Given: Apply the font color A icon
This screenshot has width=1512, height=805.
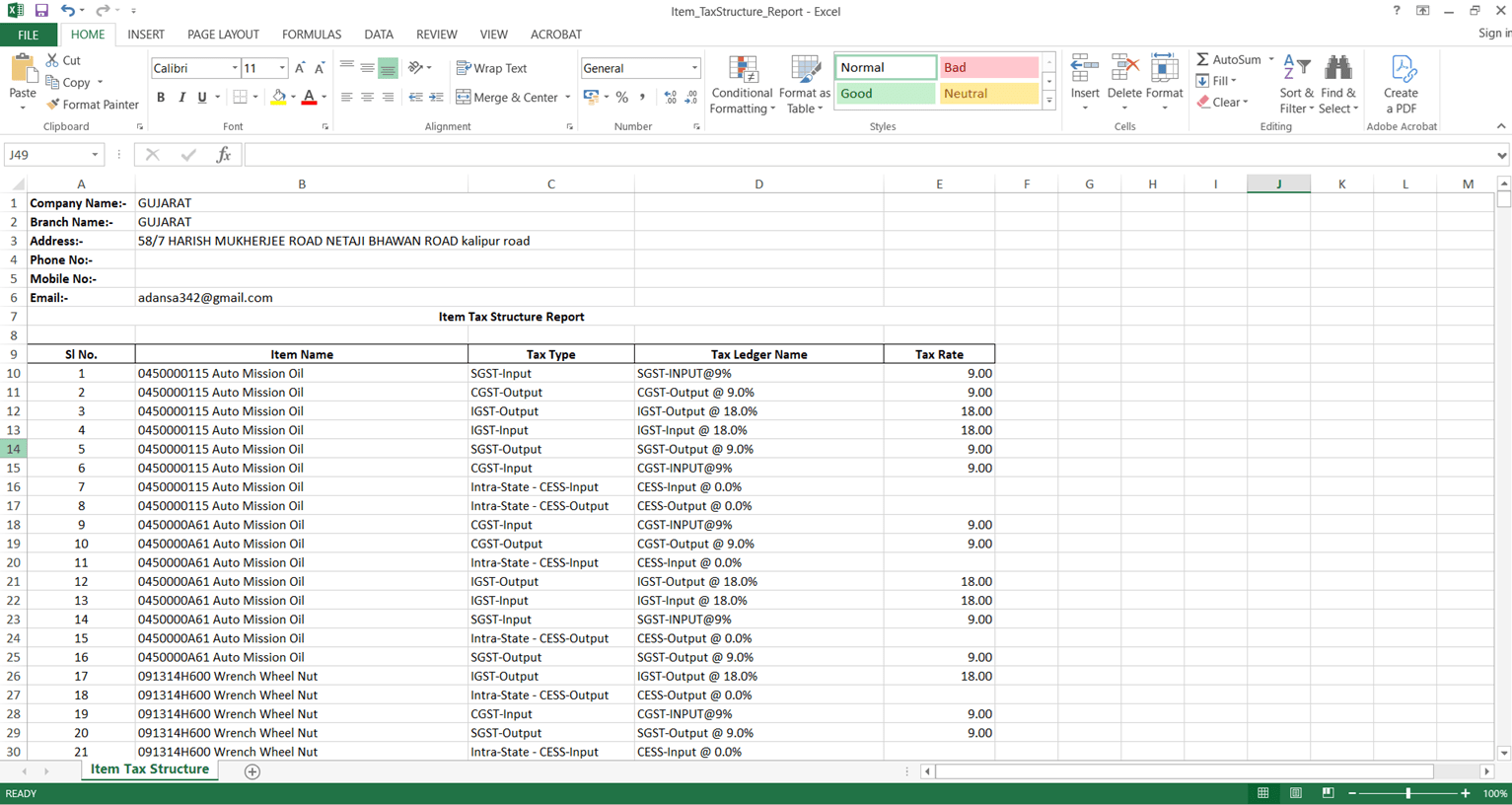Looking at the screenshot, I should (x=309, y=98).
